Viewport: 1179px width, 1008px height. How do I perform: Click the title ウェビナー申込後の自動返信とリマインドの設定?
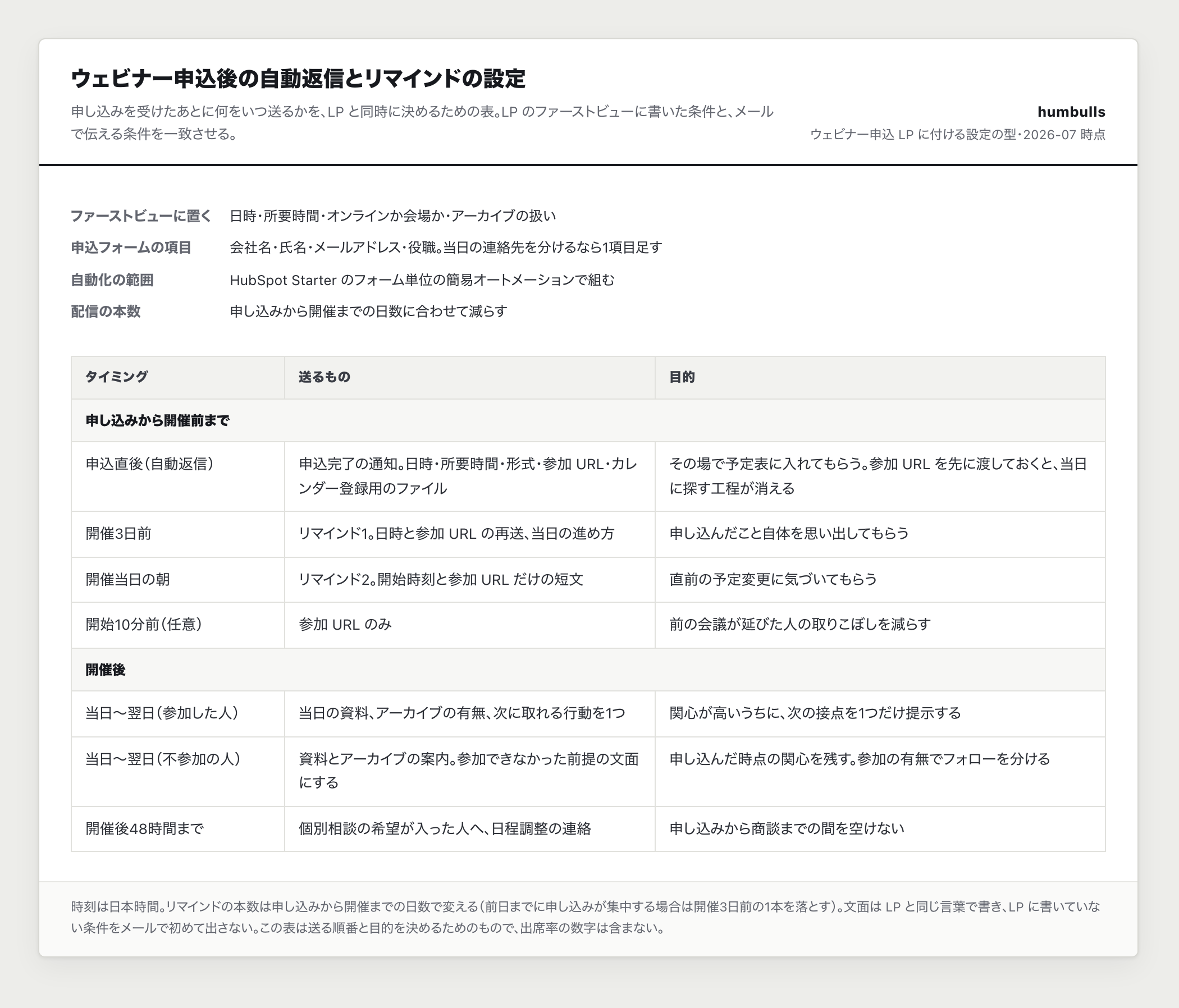(x=298, y=79)
